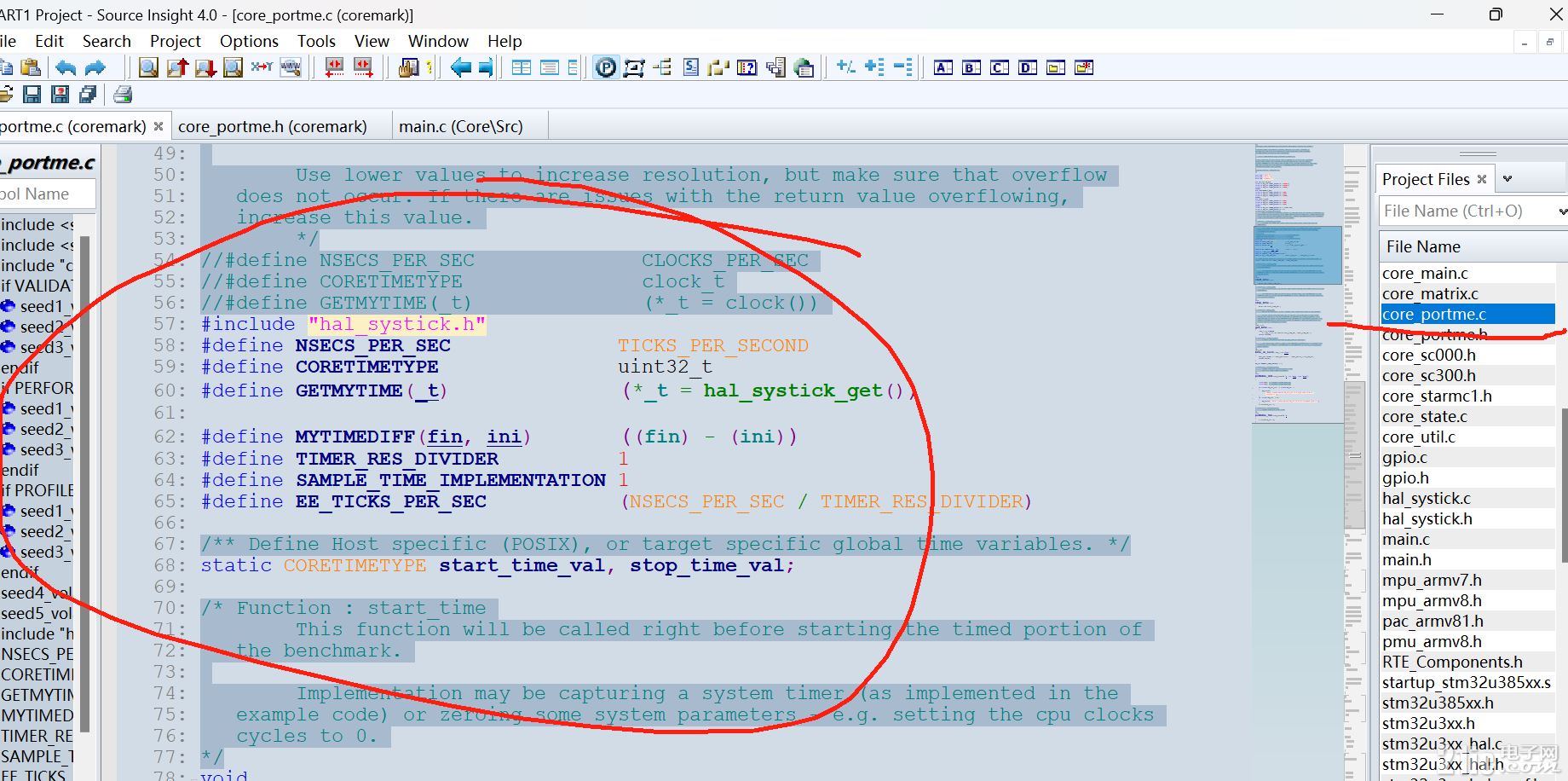Screen dimensions: 1568x781
Task: Open the Search menu
Action: coord(107,41)
